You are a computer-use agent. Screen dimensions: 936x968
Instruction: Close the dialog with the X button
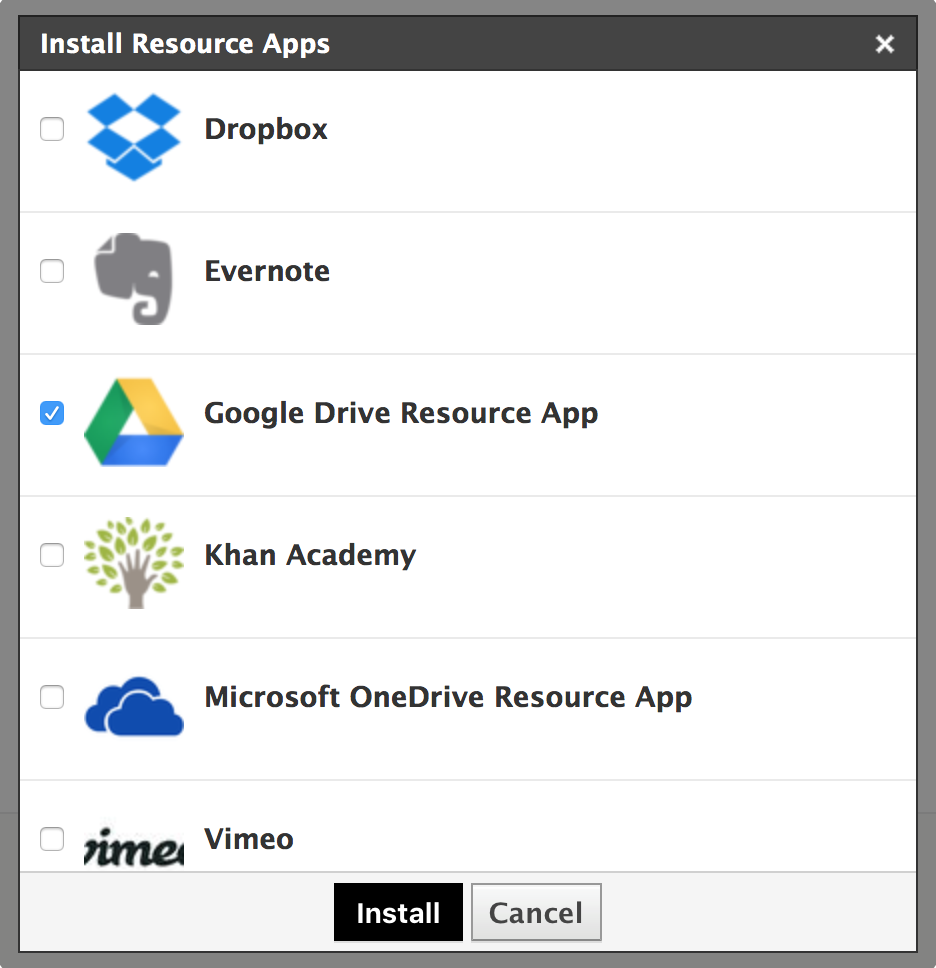point(885,44)
